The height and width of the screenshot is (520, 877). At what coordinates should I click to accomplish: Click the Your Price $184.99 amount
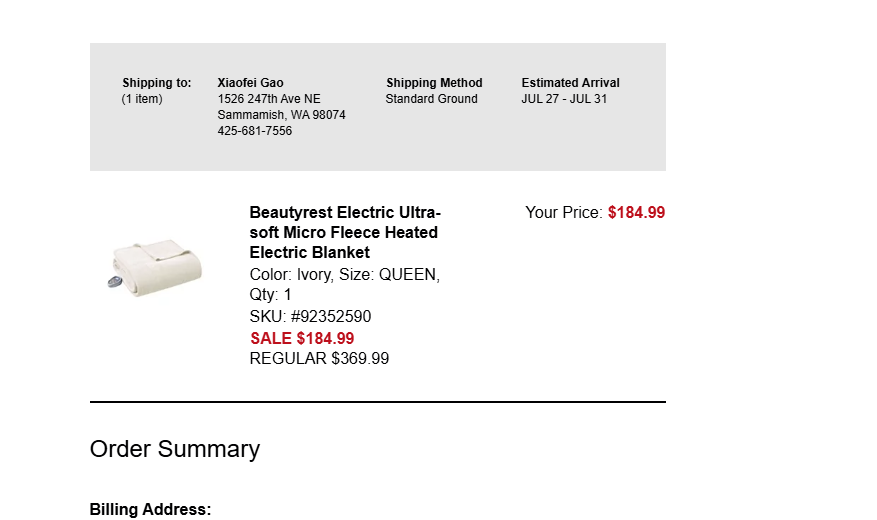pos(636,212)
